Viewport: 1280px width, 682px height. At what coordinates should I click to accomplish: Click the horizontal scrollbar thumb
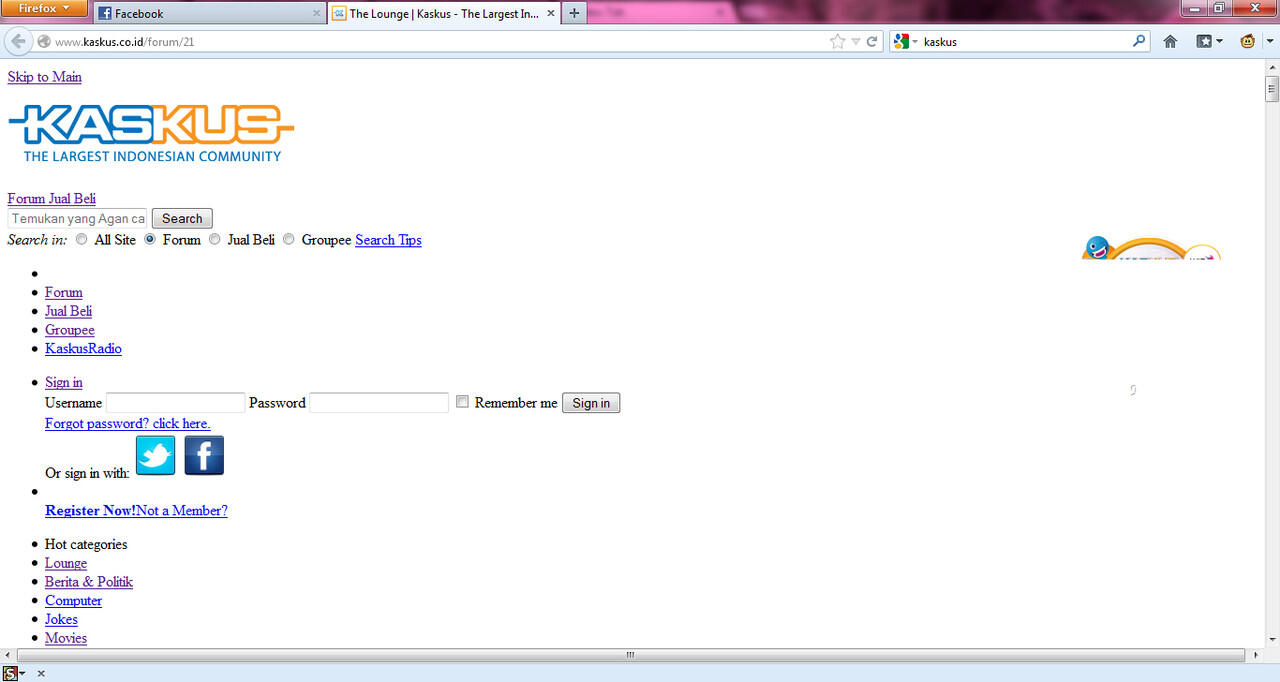631,656
